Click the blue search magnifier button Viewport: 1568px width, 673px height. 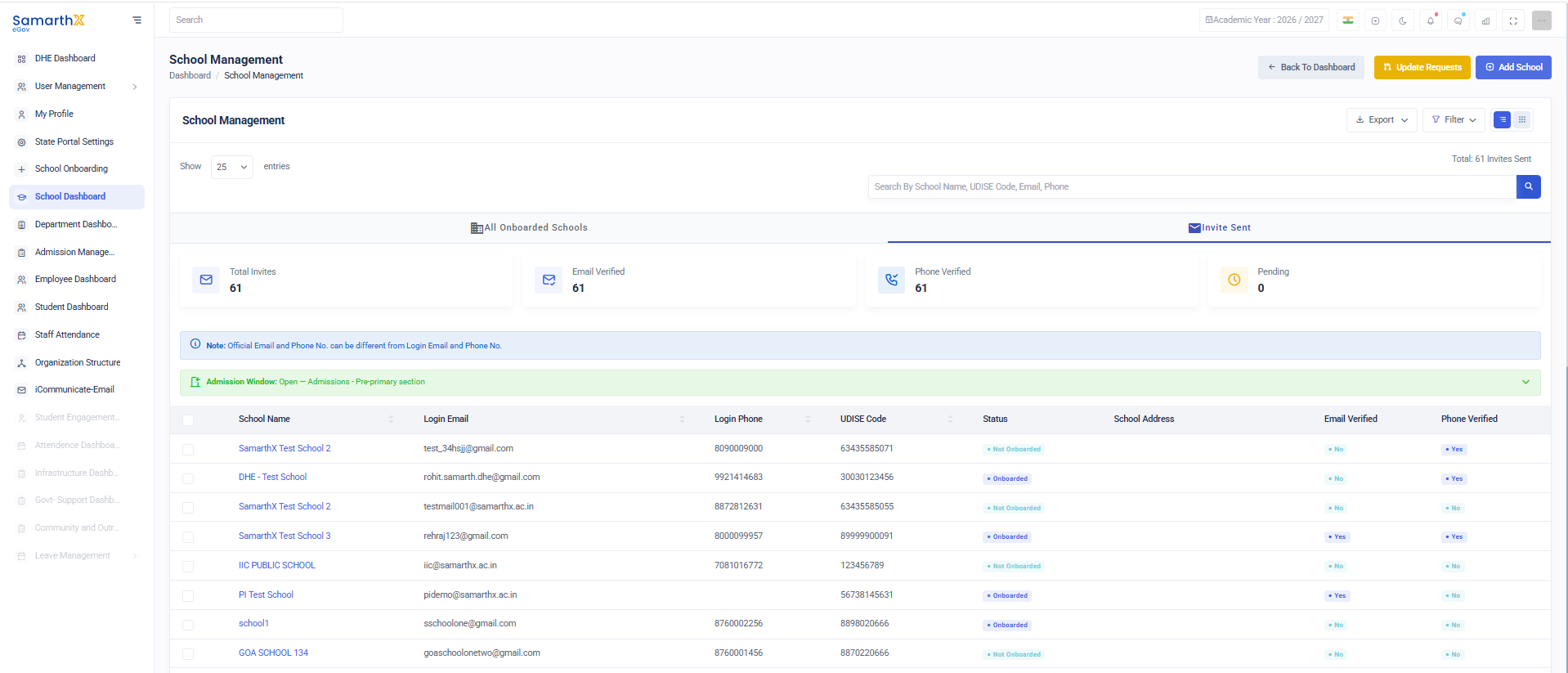point(1528,186)
